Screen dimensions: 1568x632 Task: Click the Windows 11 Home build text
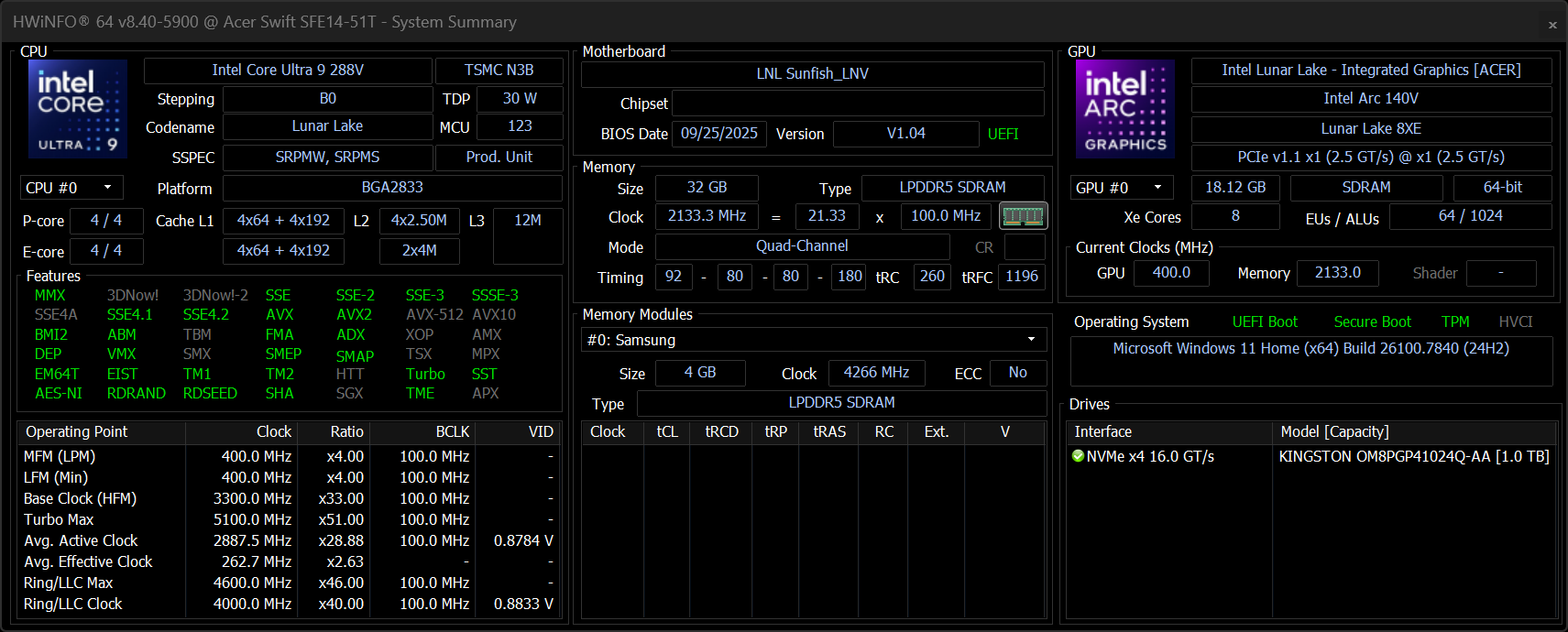[1310, 349]
